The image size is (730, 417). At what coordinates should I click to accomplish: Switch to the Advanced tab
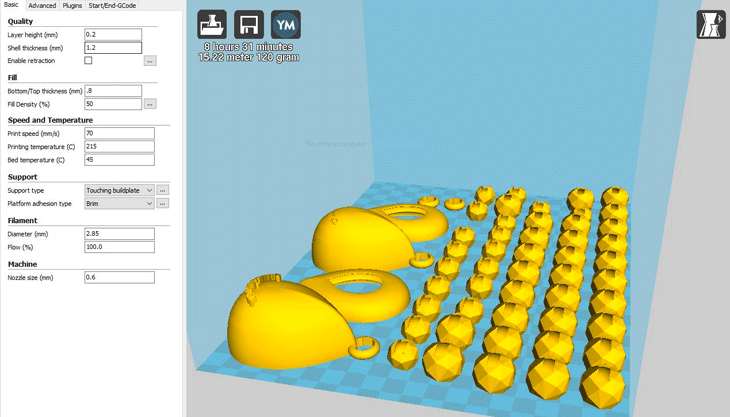[42, 6]
